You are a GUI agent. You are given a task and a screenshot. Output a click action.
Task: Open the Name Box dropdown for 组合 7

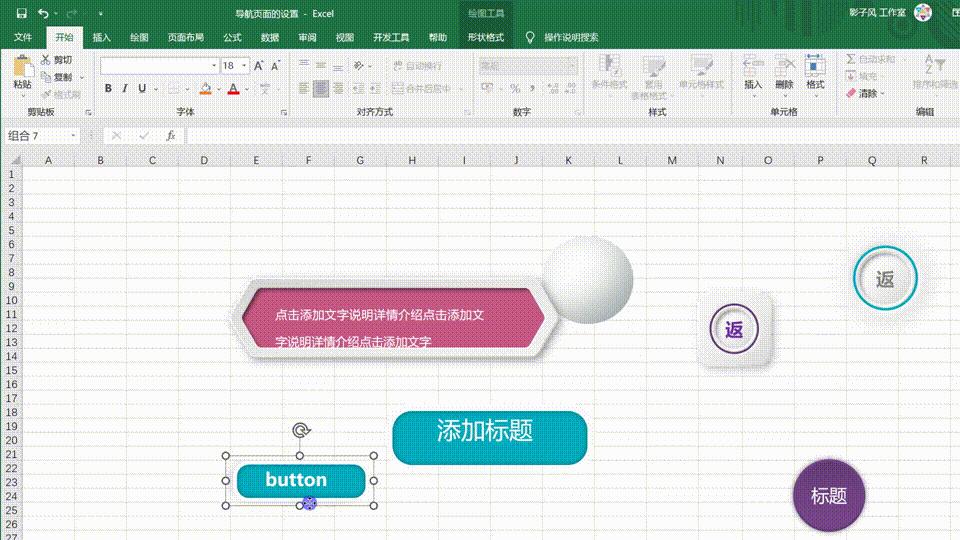73,135
